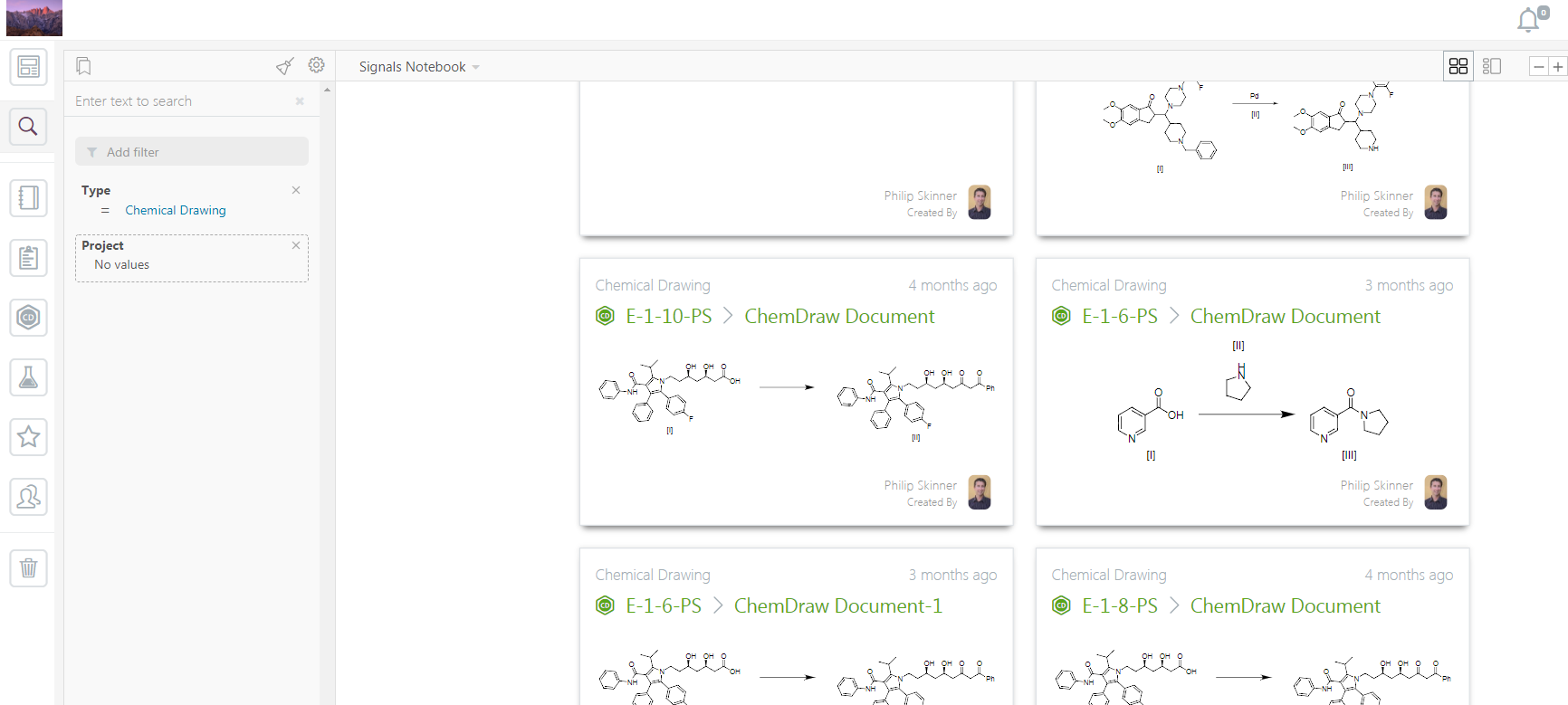Open the notifications bell icon
Screen dimensions: 1568x705
[1529, 20]
